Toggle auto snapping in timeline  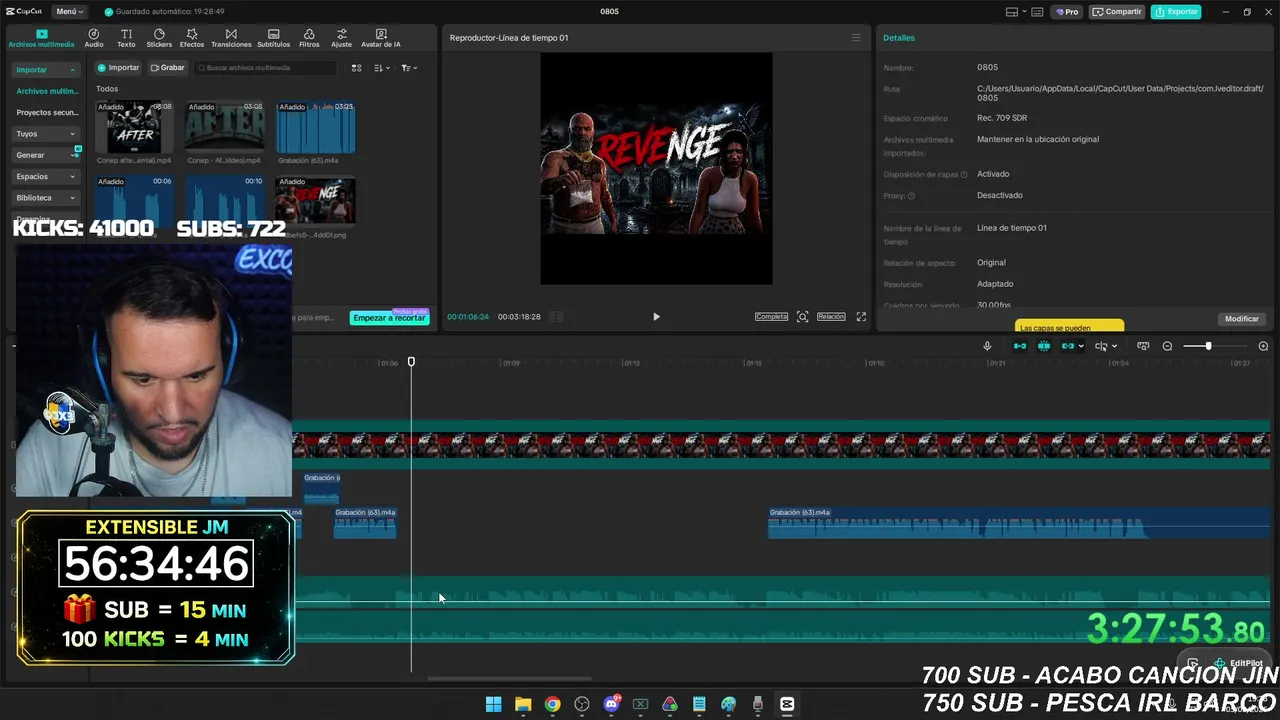(1044, 346)
